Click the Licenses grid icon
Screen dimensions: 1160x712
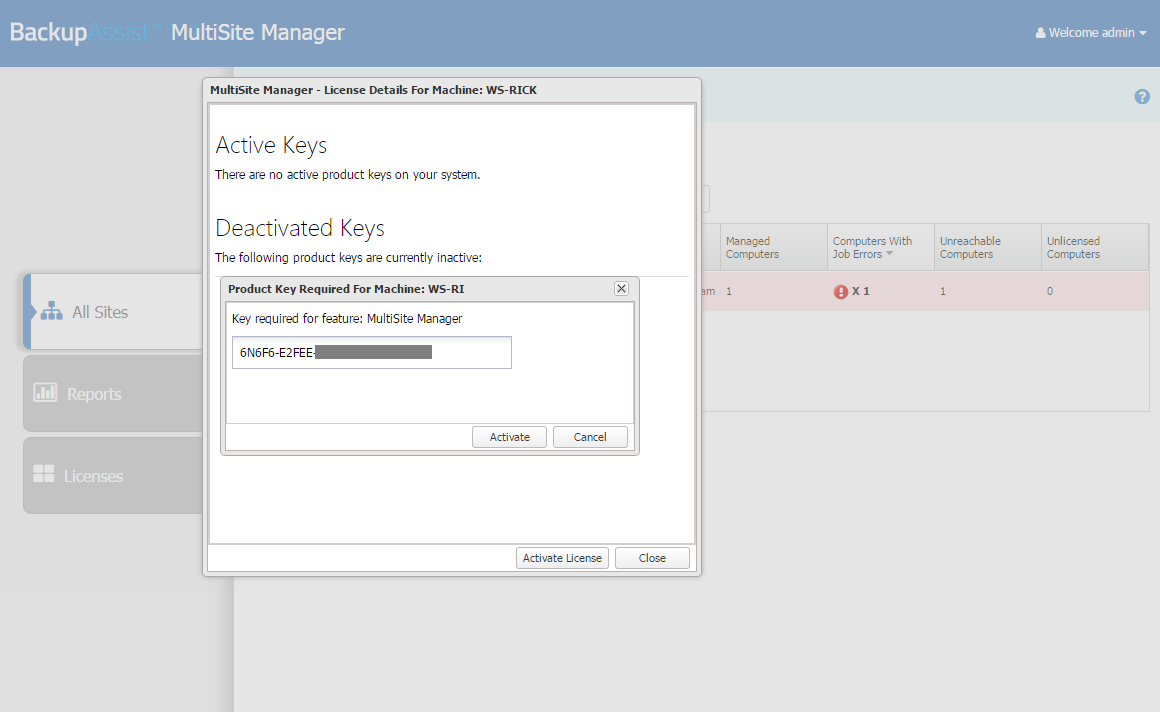click(x=44, y=474)
